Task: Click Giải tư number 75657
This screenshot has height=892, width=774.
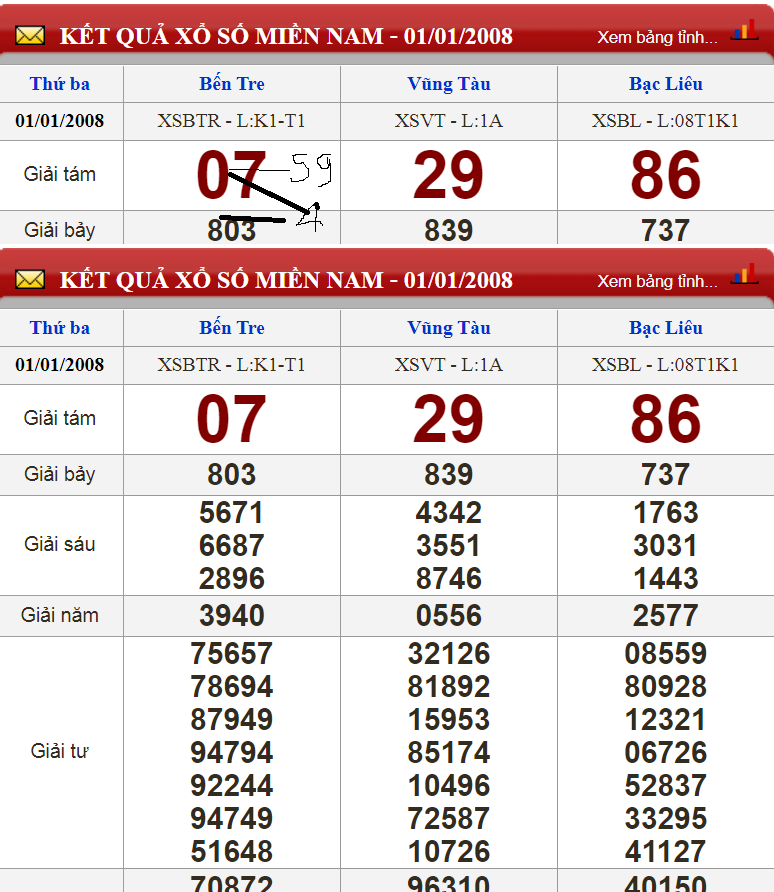Action: pos(231,654)
